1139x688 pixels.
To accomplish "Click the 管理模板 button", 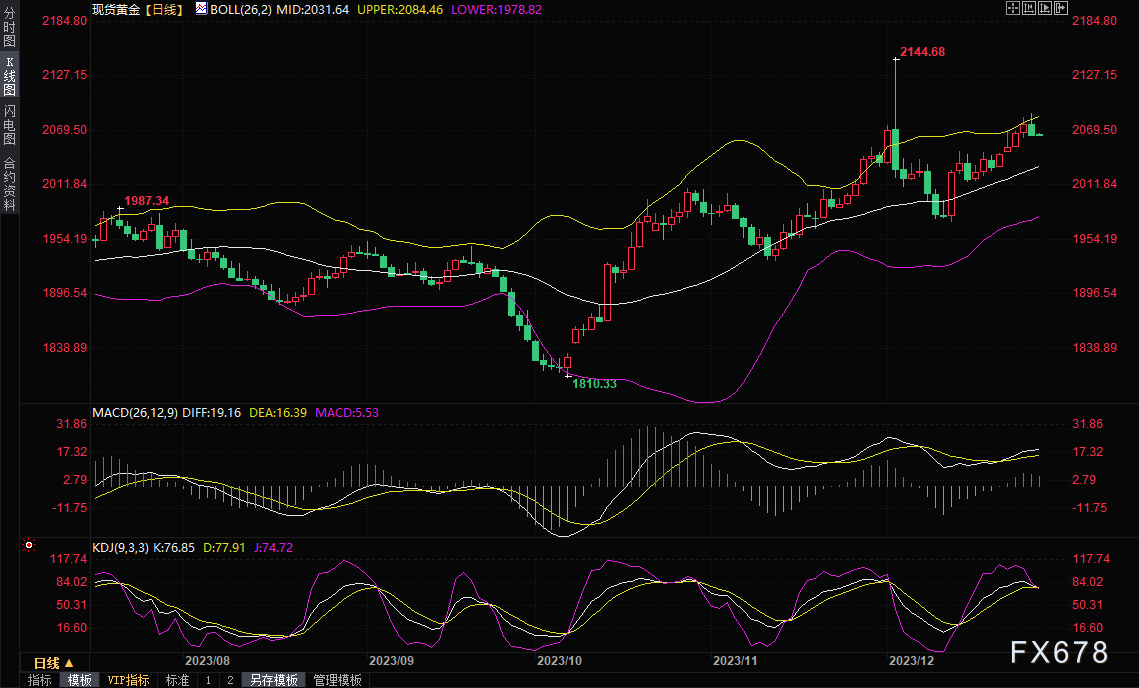I will (337, 680).
